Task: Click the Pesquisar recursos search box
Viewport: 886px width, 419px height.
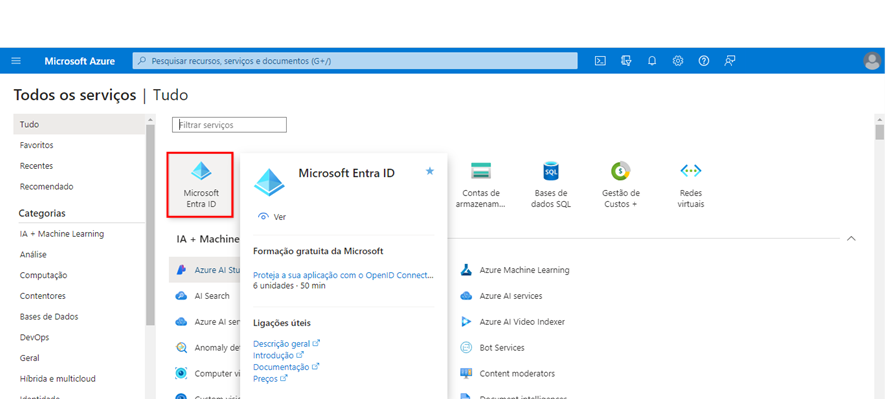Action: 355,61
